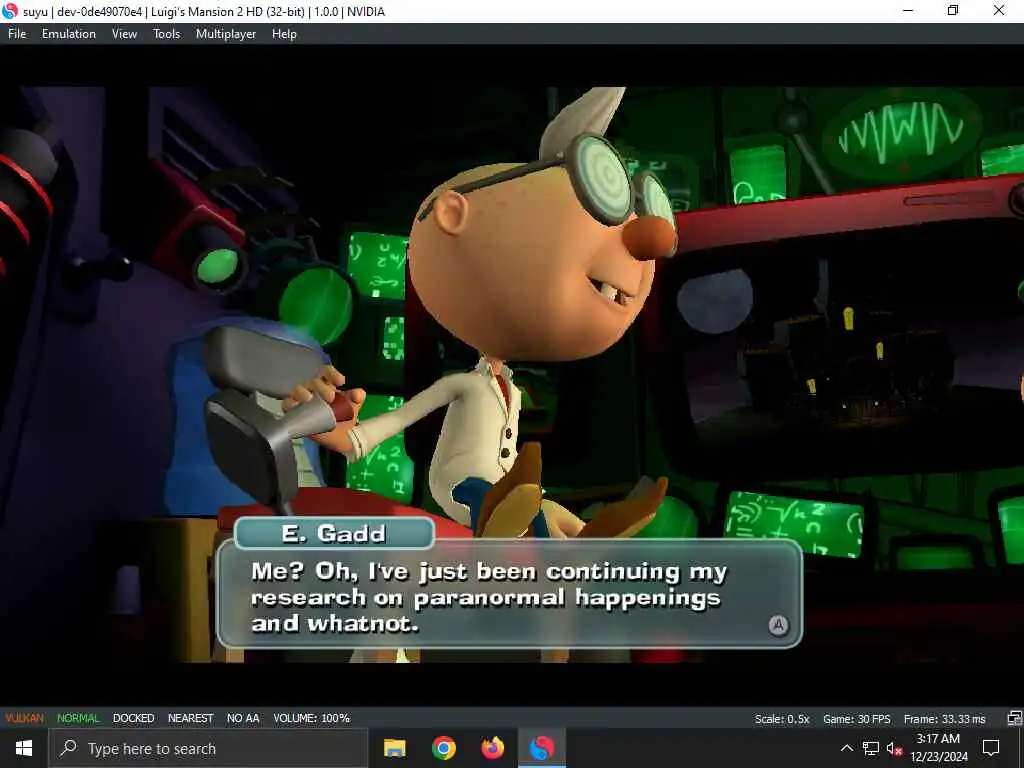Open the Tools menu

click(167, 34)
